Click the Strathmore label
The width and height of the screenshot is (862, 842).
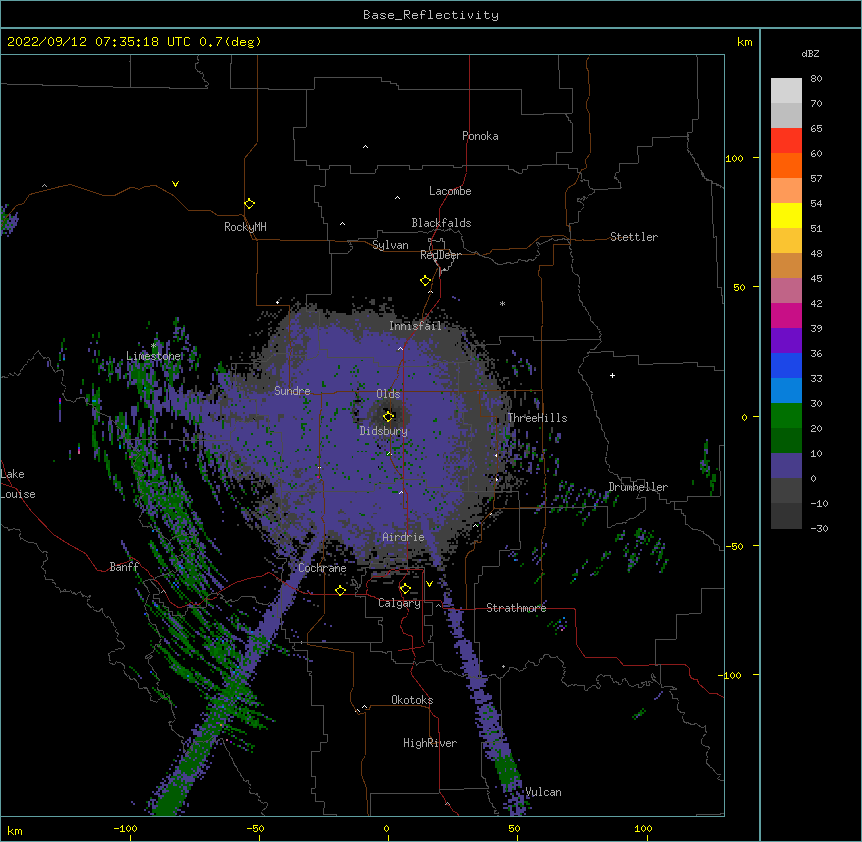516,608
